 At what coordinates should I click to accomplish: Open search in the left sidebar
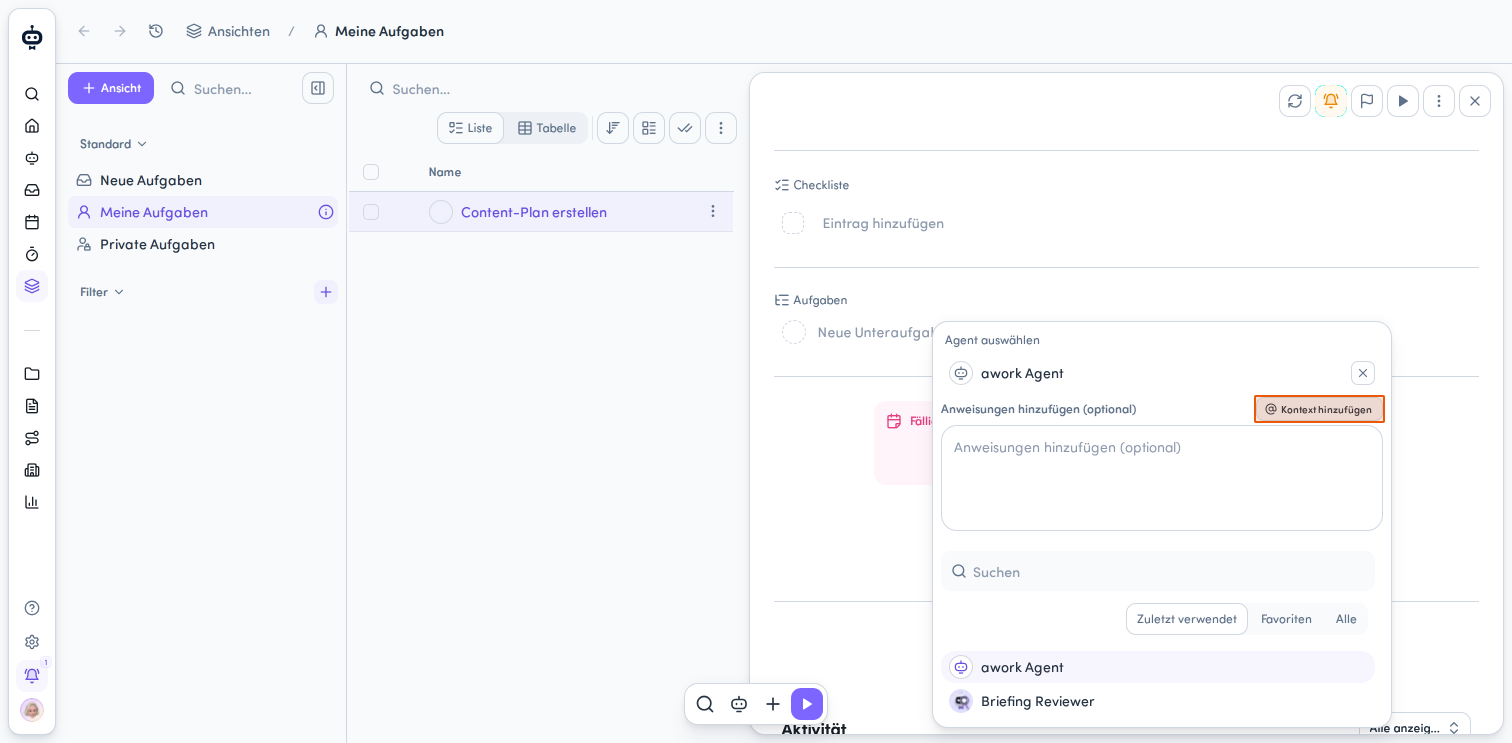click(32, 94)
